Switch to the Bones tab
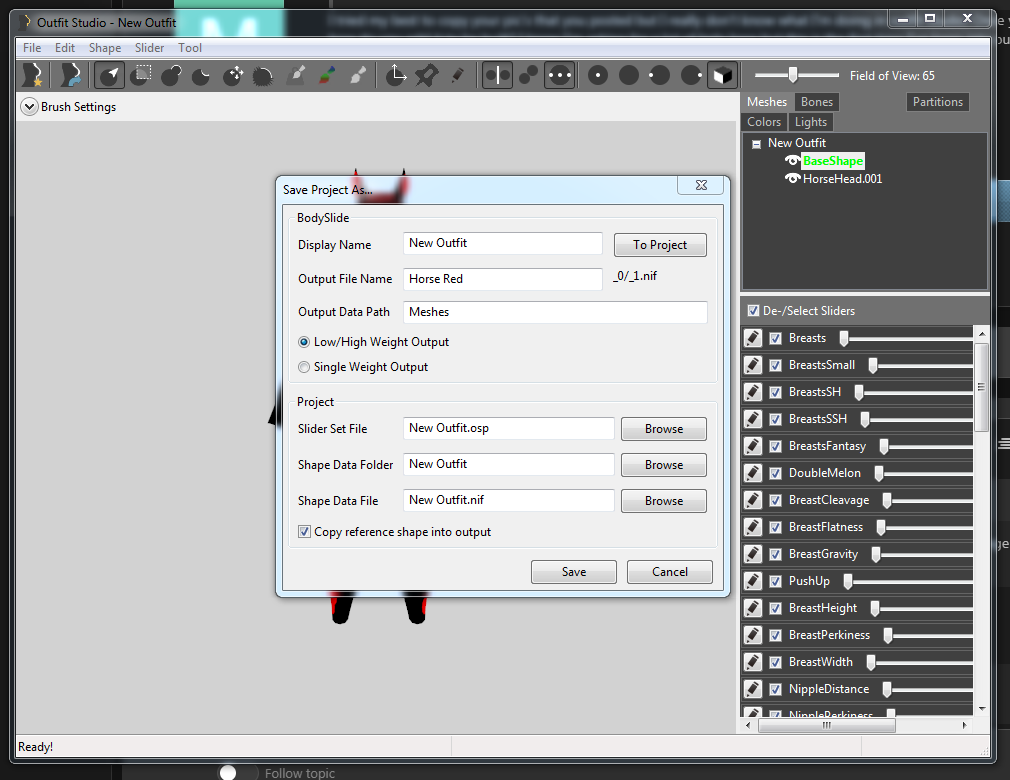 [817, 102]
